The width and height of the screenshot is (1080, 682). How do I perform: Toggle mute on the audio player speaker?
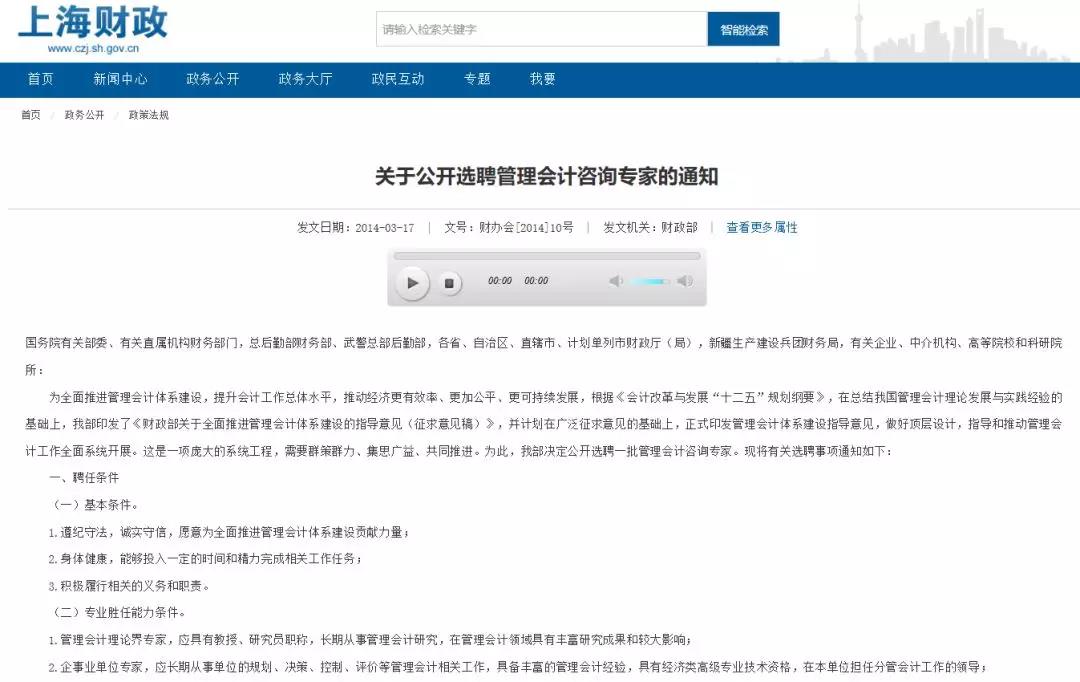click(614, 282)
